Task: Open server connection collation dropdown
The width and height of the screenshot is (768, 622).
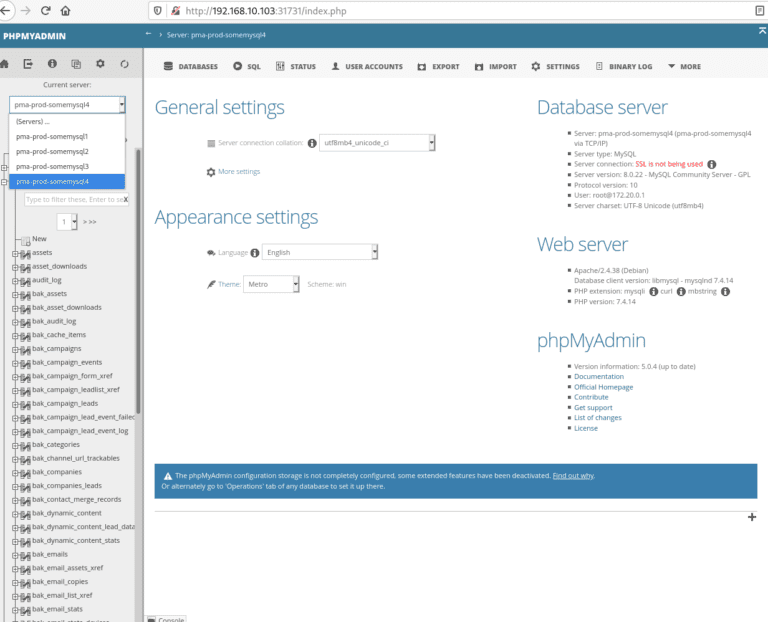Action: click(377, 143)
